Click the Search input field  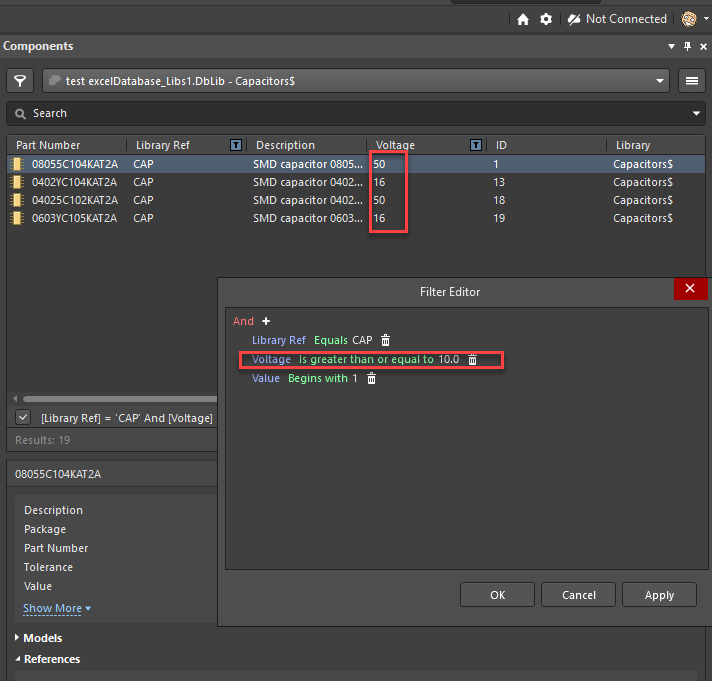(350, 113)
